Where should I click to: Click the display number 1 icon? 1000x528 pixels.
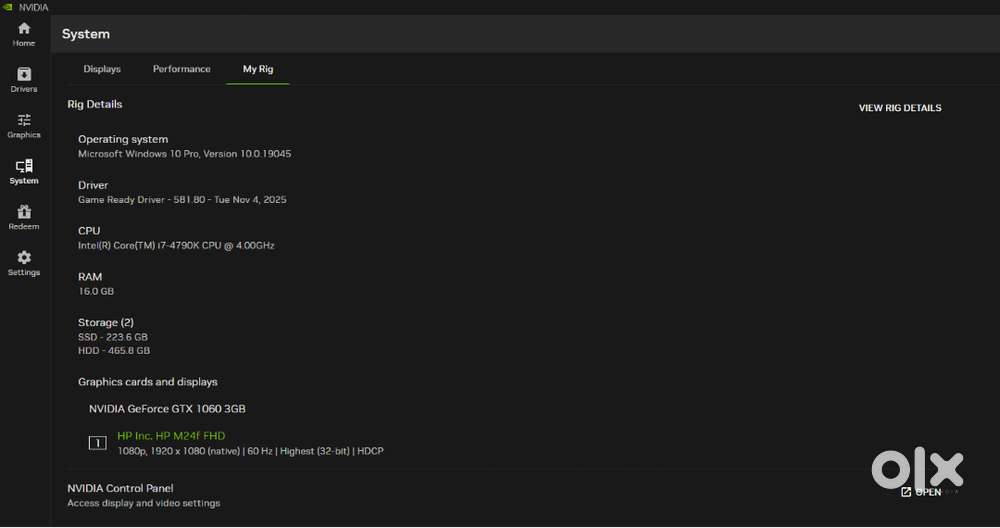(97, 443)
